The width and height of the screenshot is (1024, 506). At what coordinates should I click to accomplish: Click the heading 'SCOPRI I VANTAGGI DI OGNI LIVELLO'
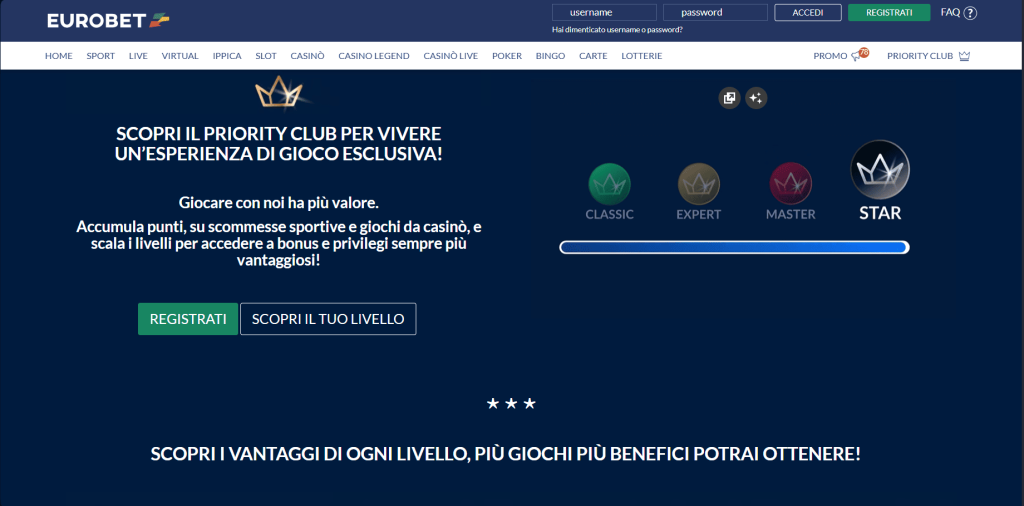click(x=310, y=454)
